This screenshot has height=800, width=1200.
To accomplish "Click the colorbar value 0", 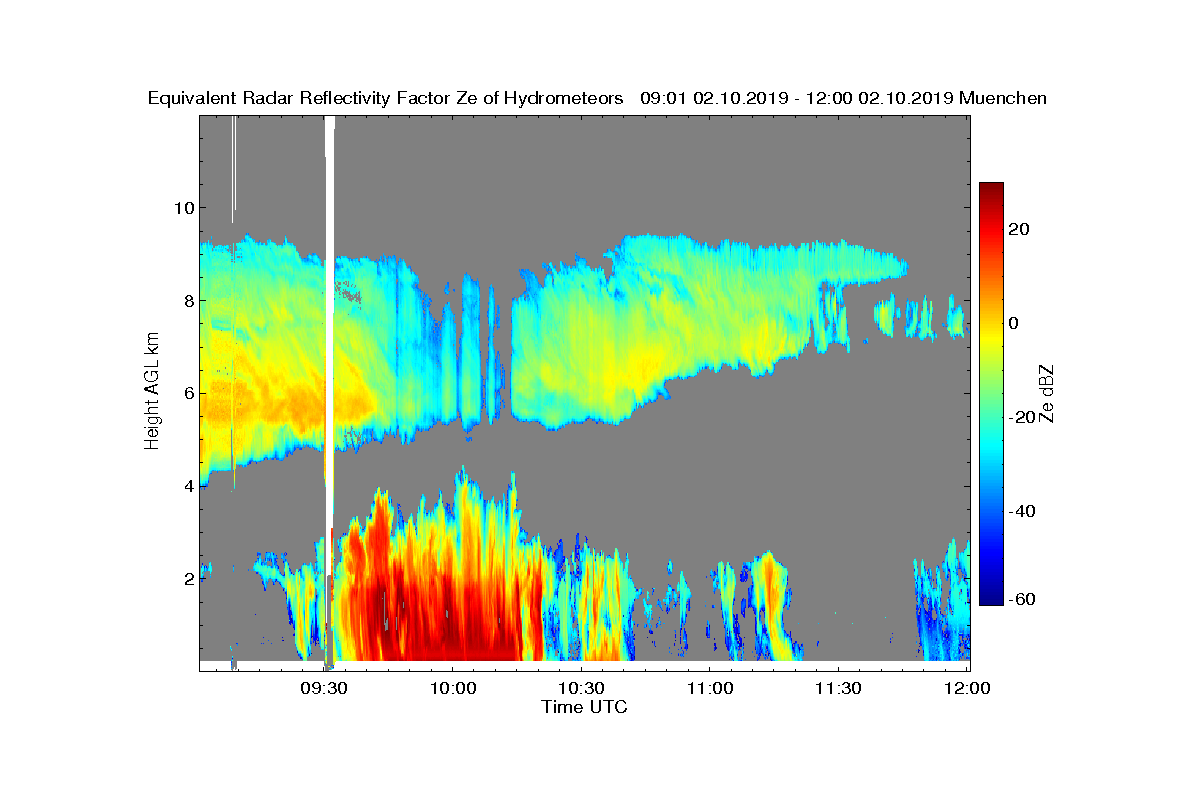I will (1014, 323).
